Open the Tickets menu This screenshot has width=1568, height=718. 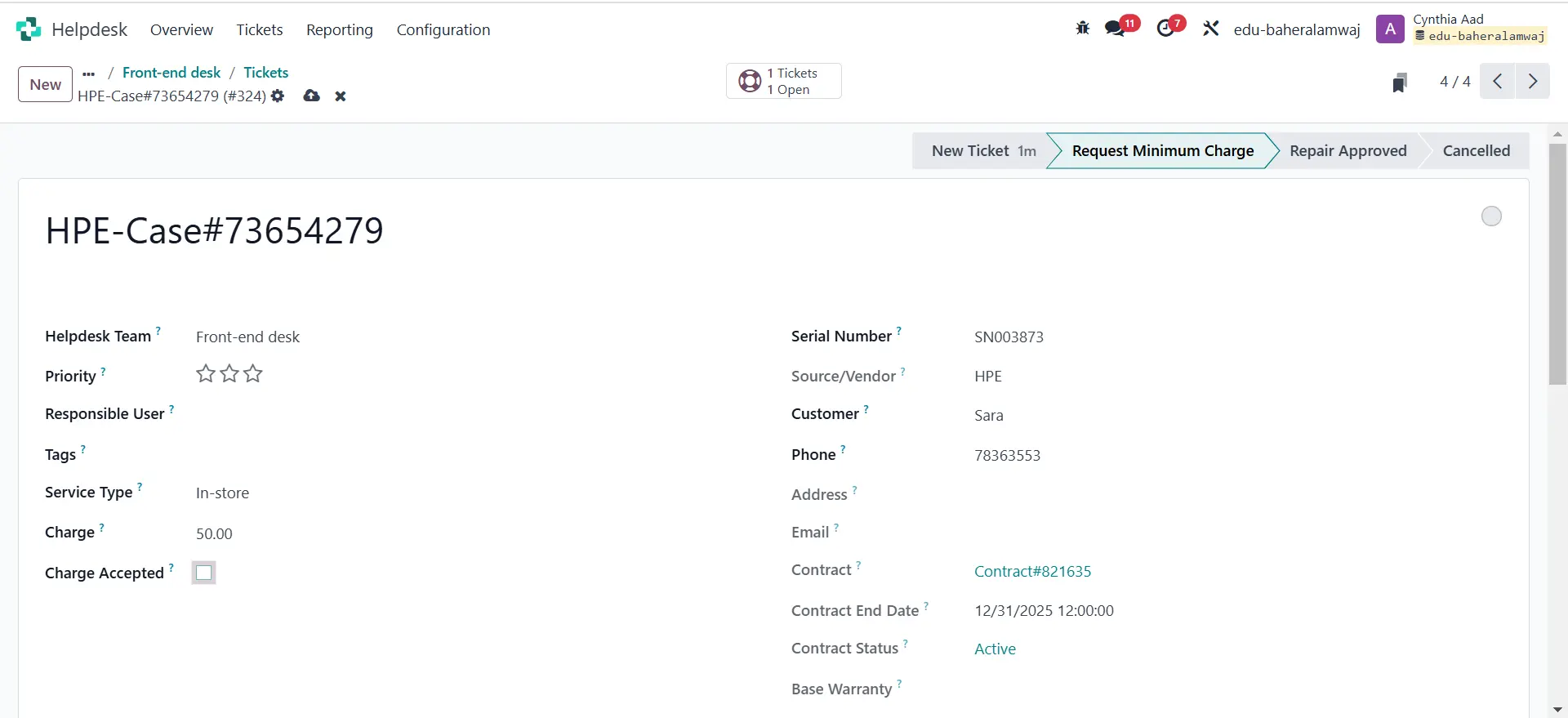260,29
